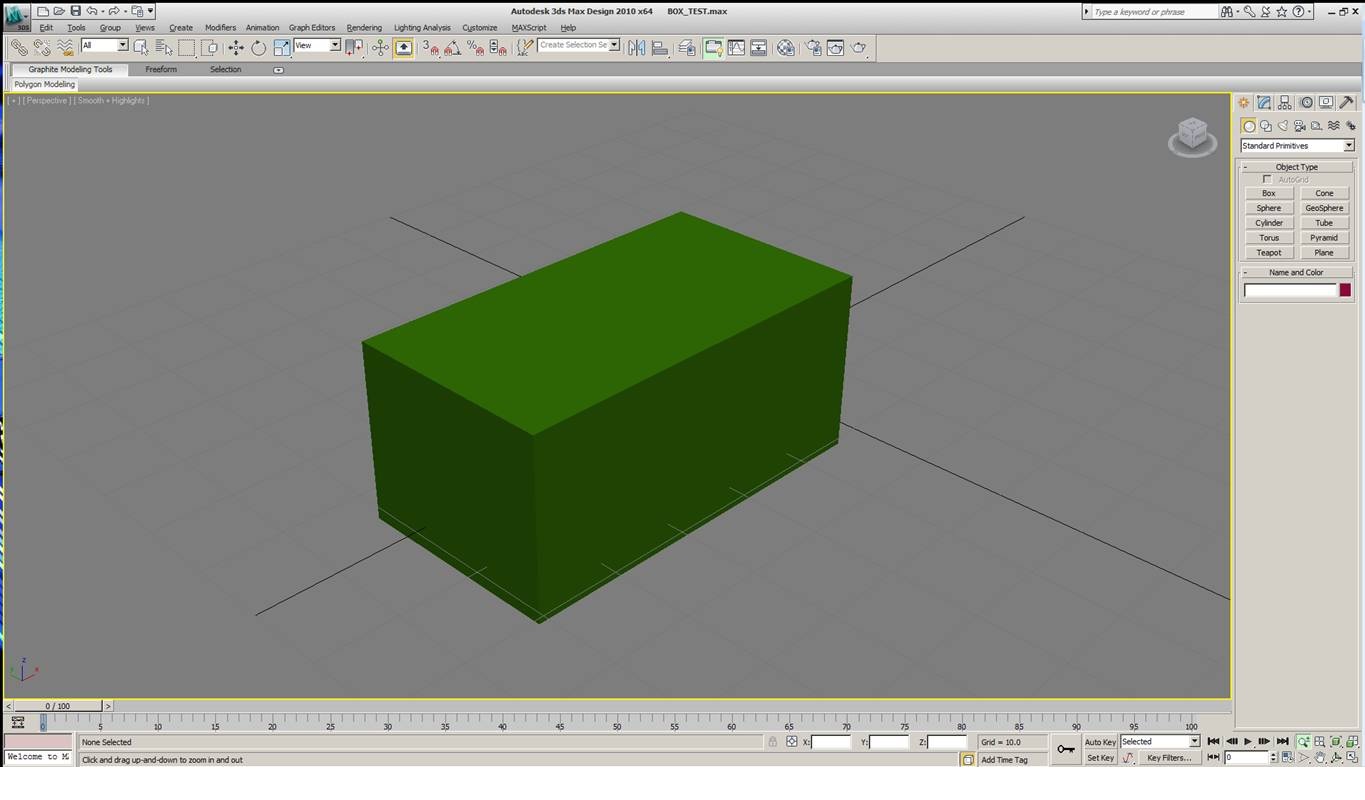Expand the Quick Access toolbar dropdown arrow
1365x800 pixels.
tap(151, 11)
